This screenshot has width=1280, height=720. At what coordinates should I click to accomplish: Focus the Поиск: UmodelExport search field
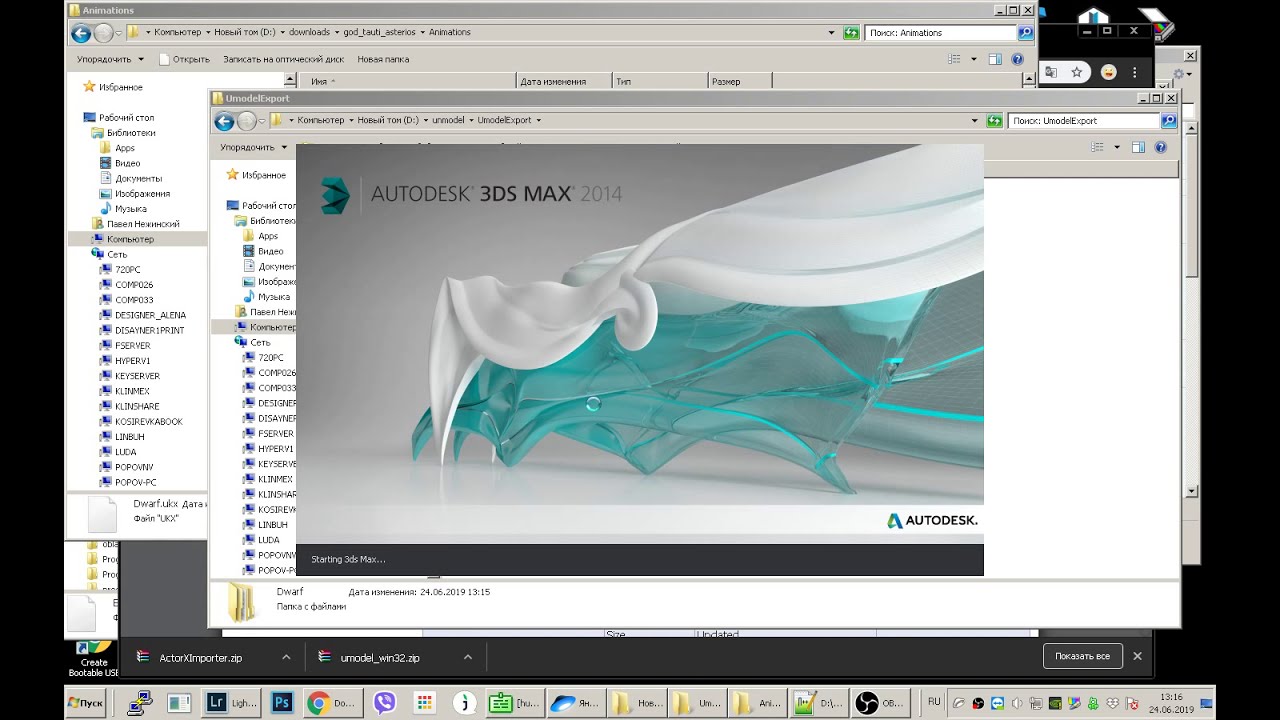point(1083,121)
